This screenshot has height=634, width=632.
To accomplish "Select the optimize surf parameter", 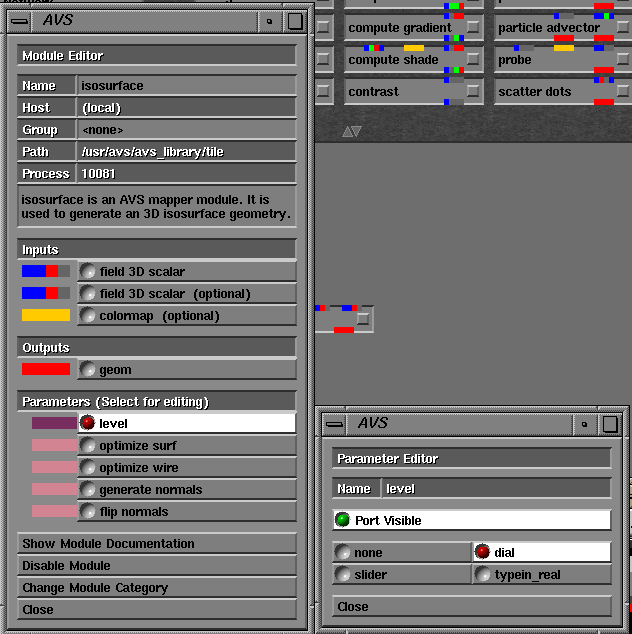I will (x=187, y=445).
